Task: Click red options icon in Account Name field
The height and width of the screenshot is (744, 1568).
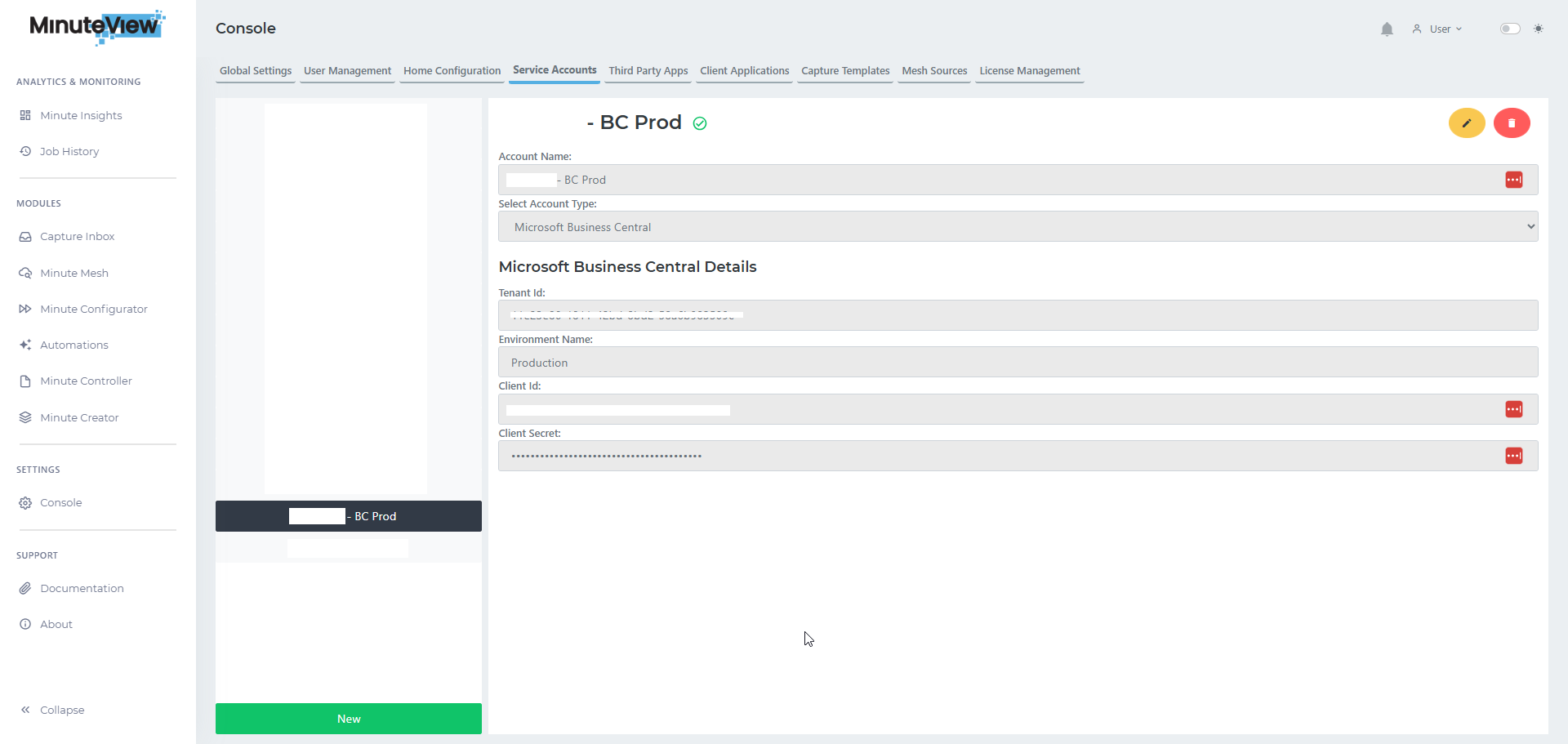Action: [1514, 180]
